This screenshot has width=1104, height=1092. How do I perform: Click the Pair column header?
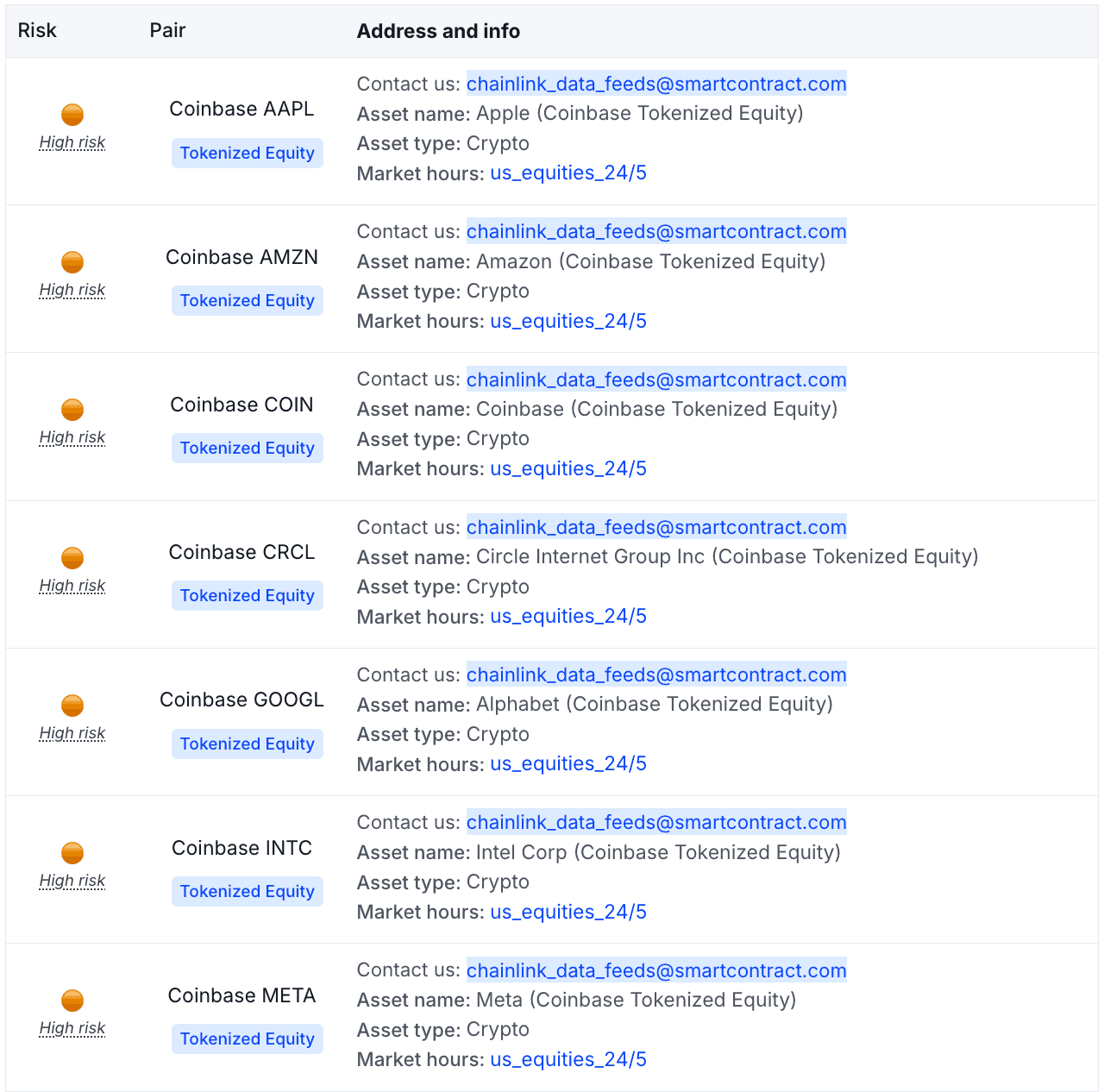(x=167, y=30)
